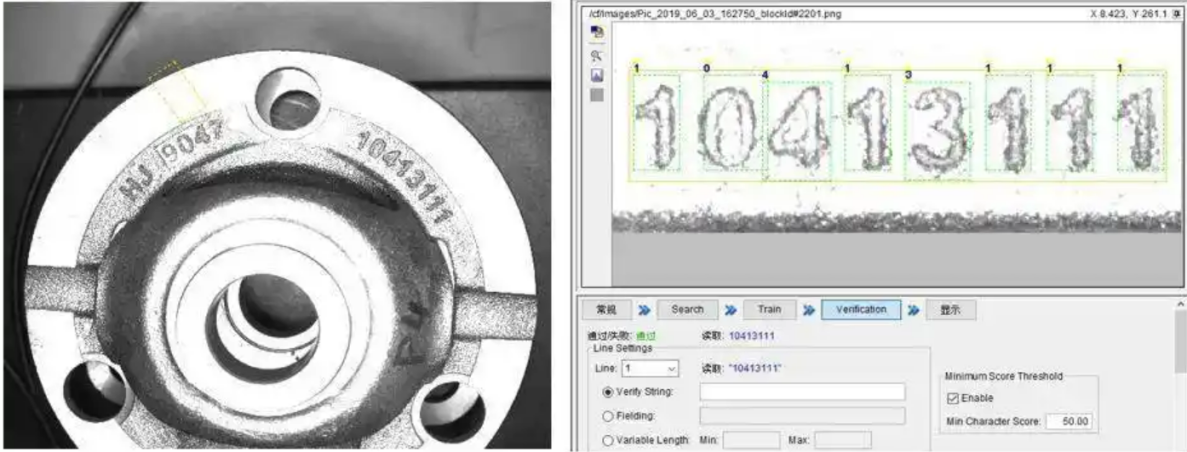Screen dimensions: 1187x452
Task: Click the double arrow after the 常规 tab
Action: (645, 310)
